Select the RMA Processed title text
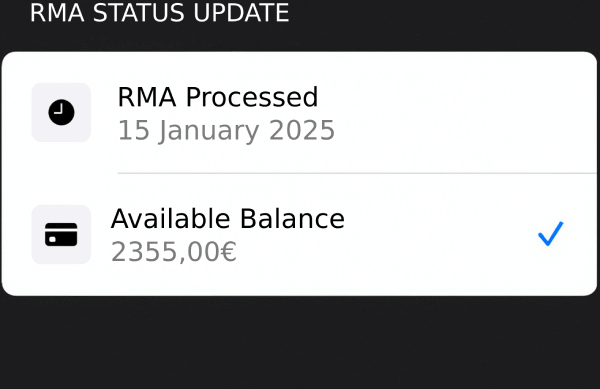600x389 pixels. click(218, 97)
